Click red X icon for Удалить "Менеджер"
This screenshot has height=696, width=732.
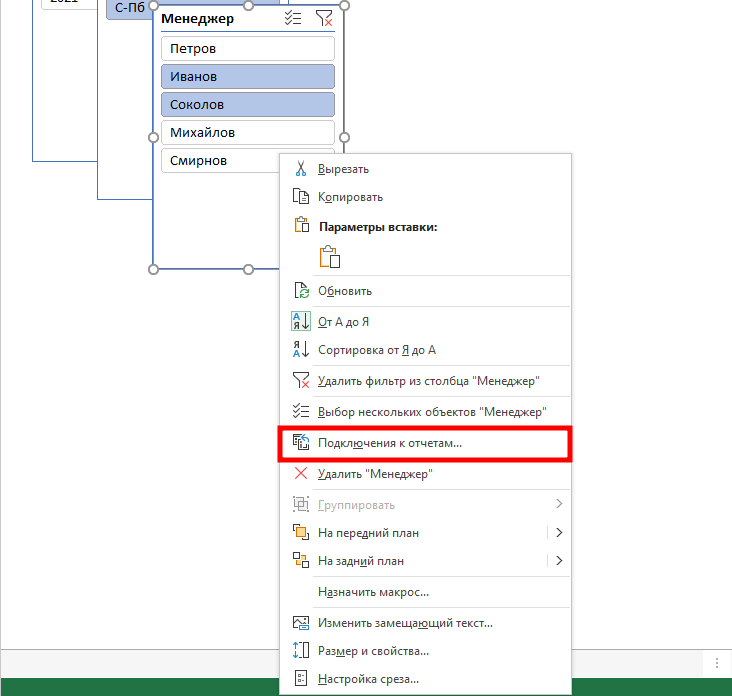pos(300,474)
